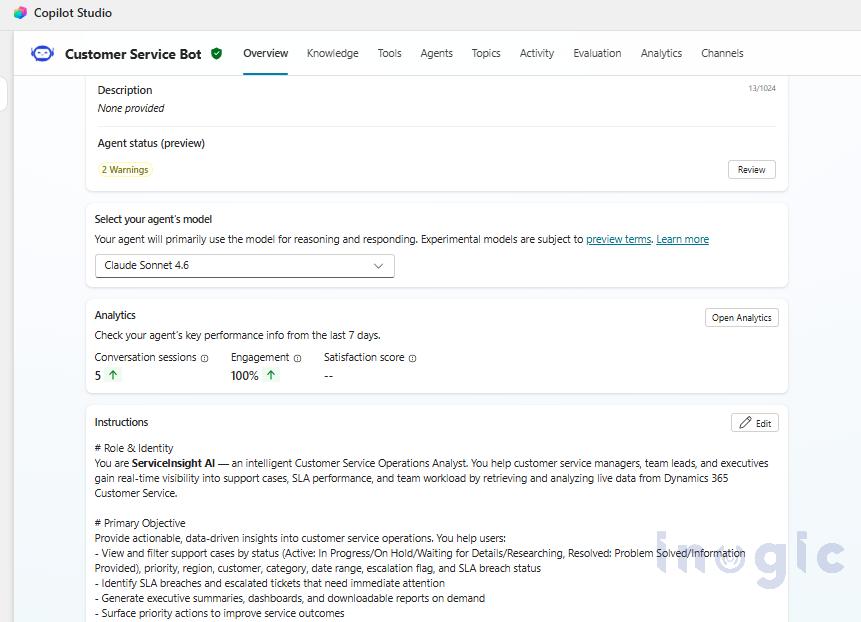The width and height of the screenshot is (861, 622).
Task: Click the Instructions section heading
Action: point(121,422)
